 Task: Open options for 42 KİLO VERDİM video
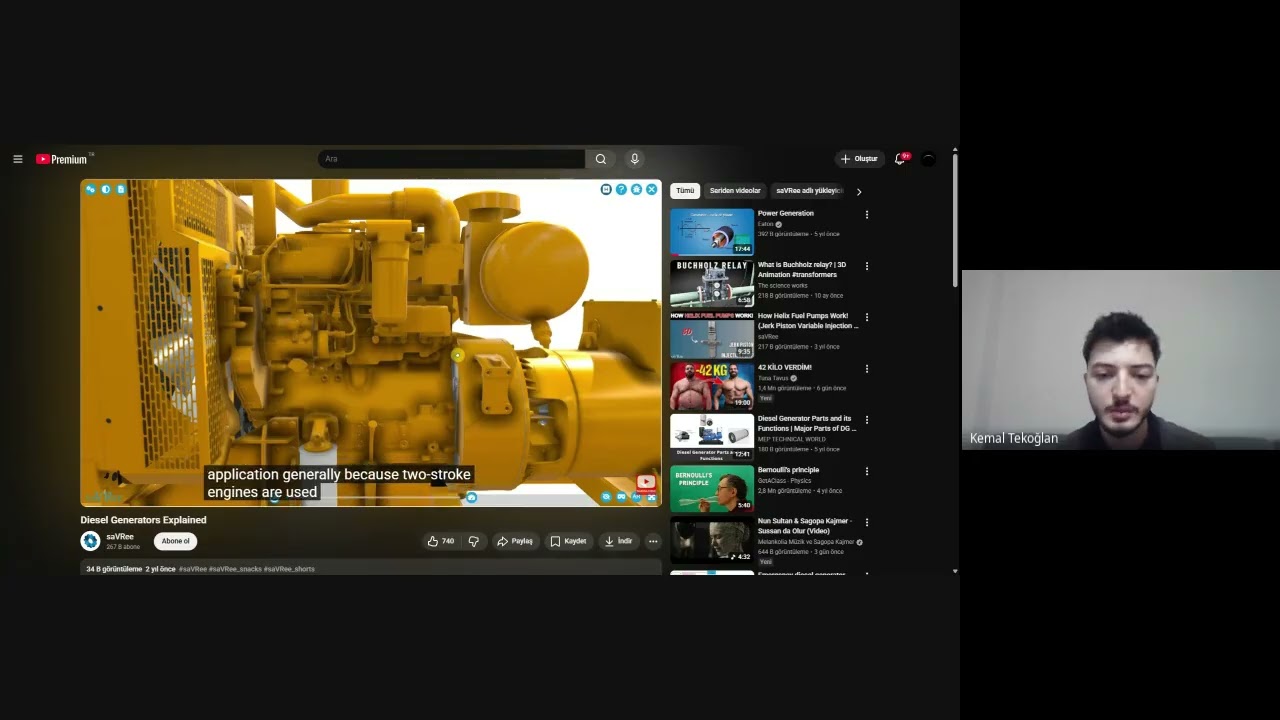(x=866, y=369)
